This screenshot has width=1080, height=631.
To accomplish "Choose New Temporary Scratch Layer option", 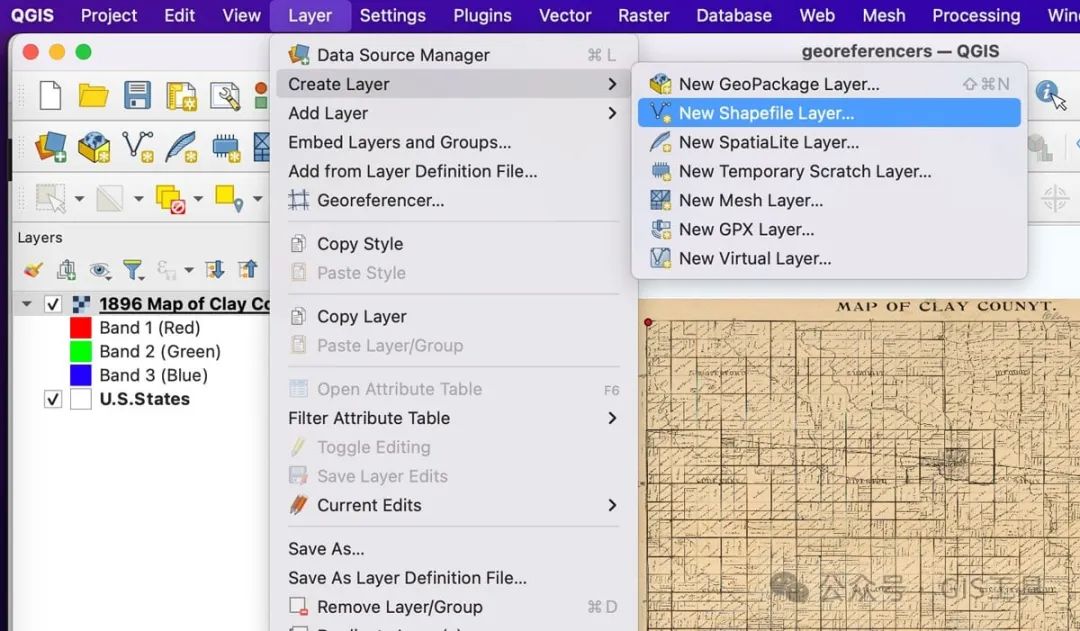I will click(x=829, y=172).
